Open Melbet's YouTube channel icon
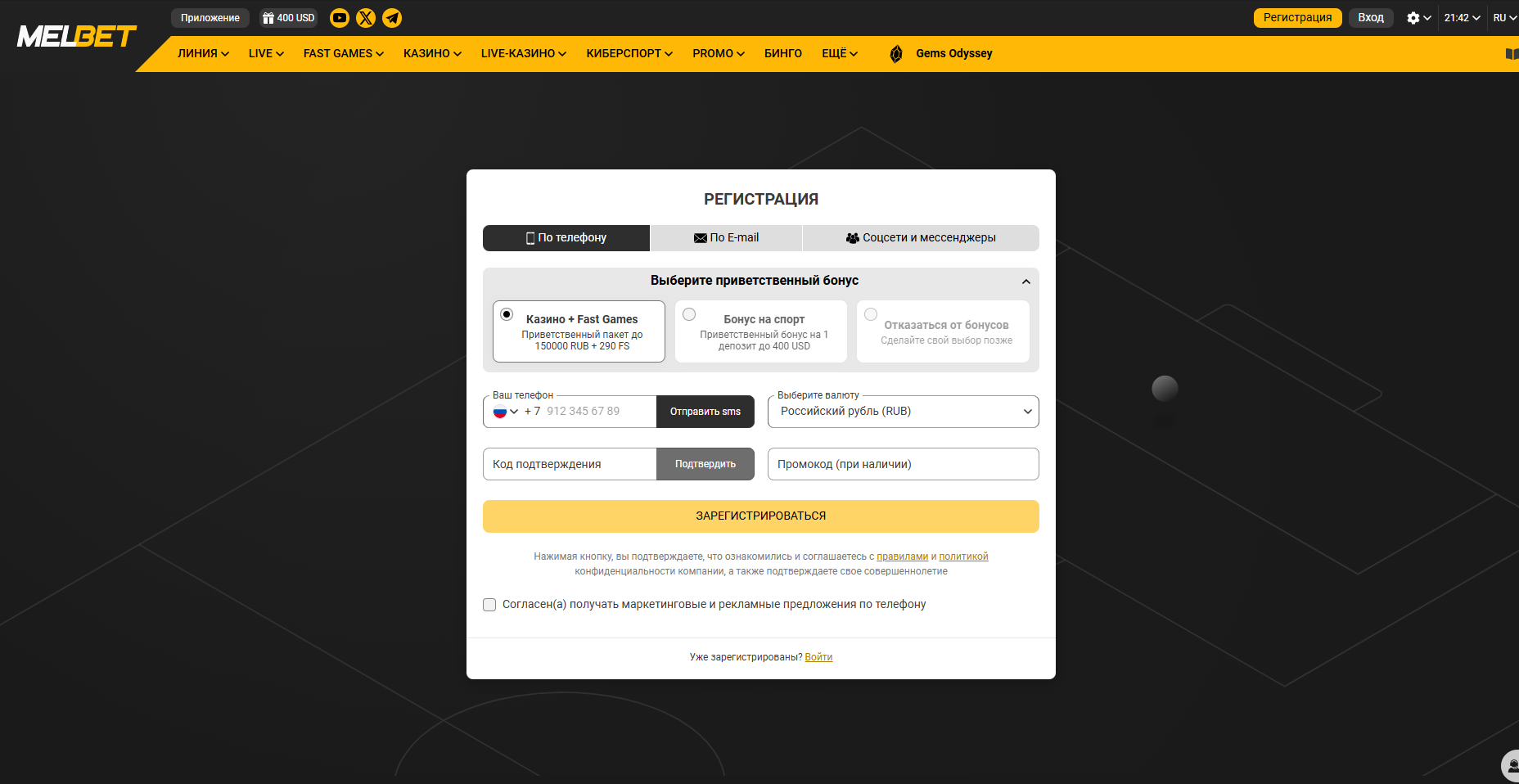Screen dimensions: 1519x784 [340, 17]
